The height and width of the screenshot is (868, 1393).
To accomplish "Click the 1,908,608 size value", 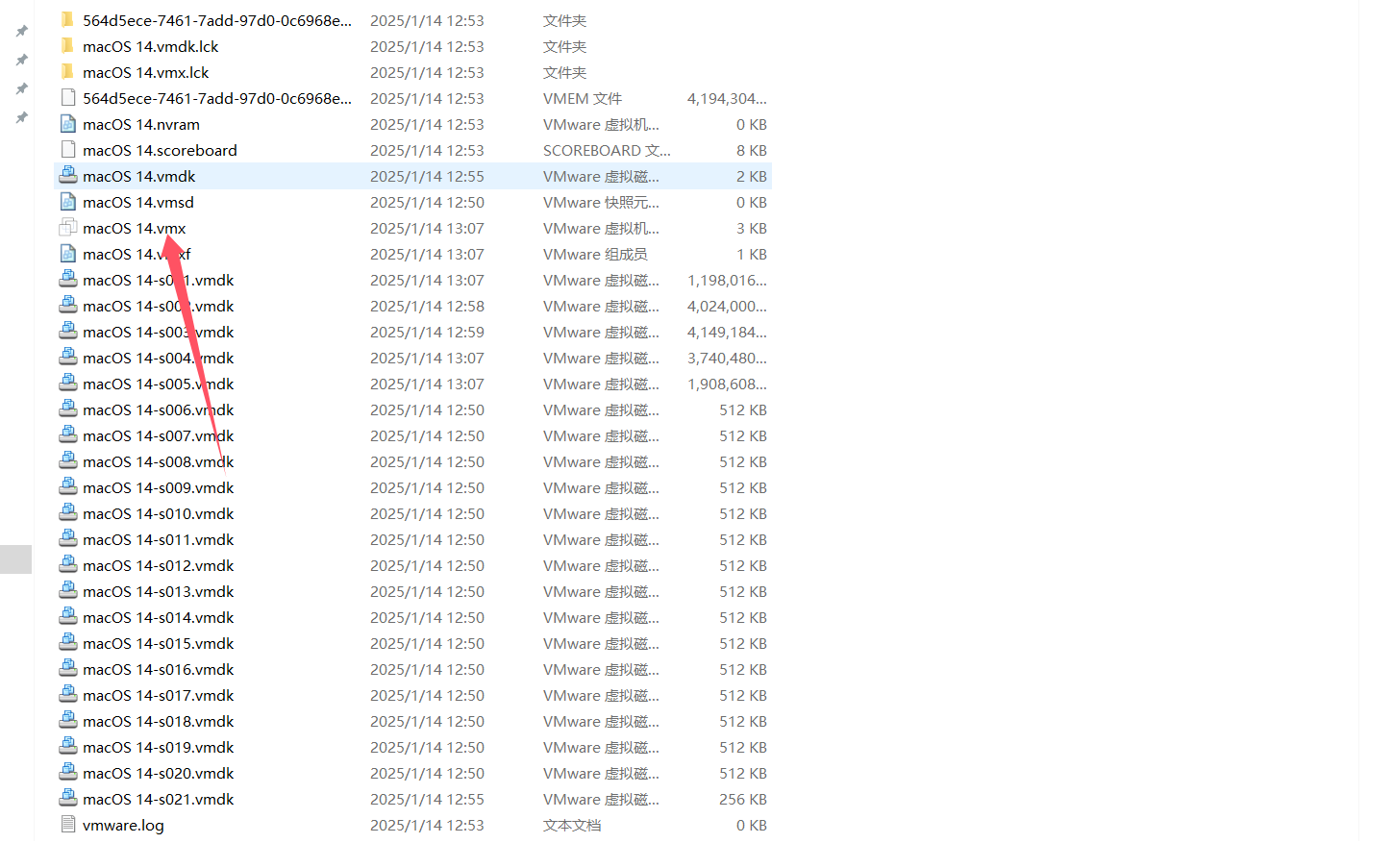I will tap(727, 384).
